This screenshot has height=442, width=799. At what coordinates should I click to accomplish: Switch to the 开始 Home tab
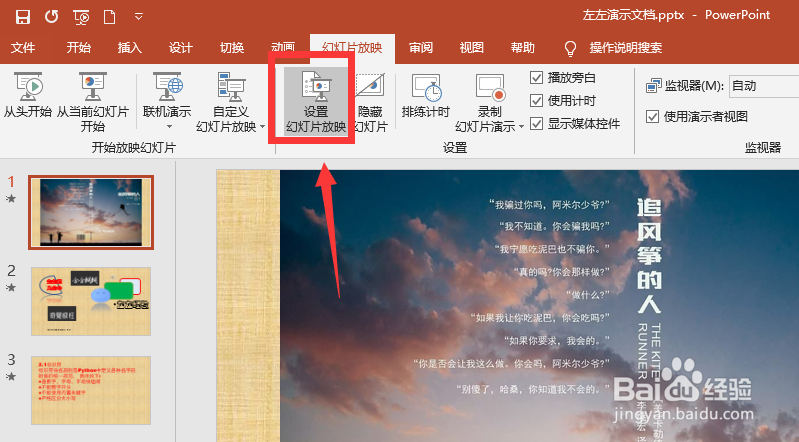click(78, 48)
